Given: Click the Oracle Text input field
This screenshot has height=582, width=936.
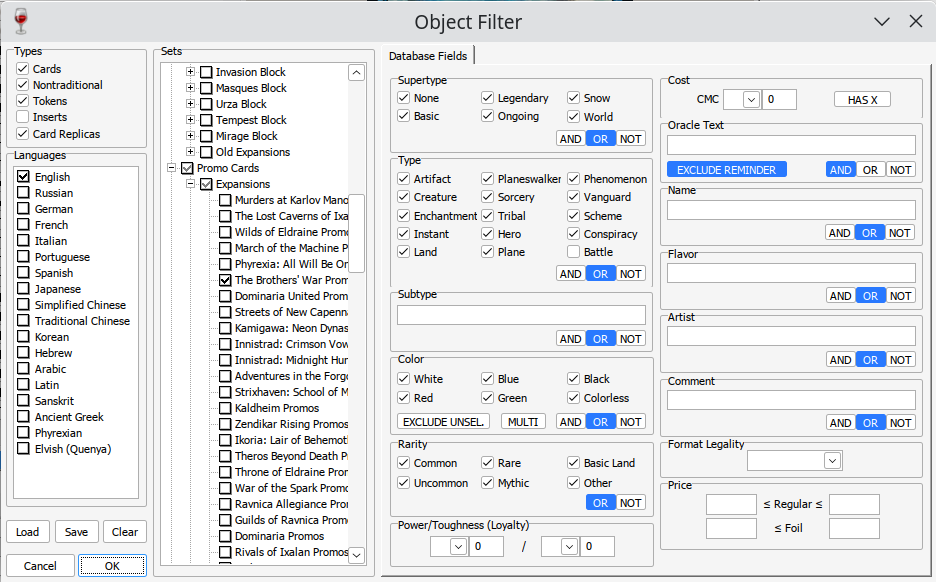Looking at the screenshot, I should (791, 145).
